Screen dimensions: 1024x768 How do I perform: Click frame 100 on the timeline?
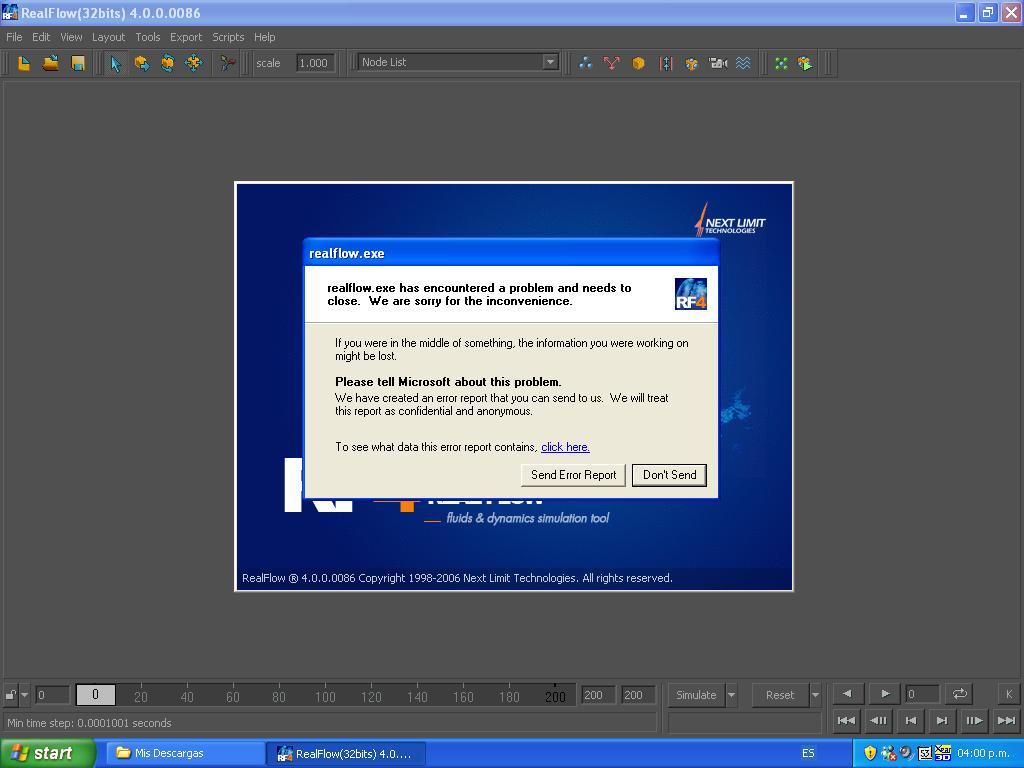(325, 697)
